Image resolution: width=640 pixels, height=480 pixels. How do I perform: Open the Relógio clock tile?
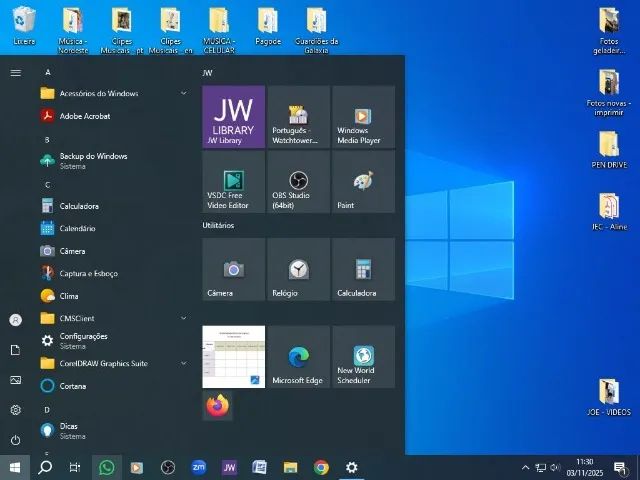(299, 269)
